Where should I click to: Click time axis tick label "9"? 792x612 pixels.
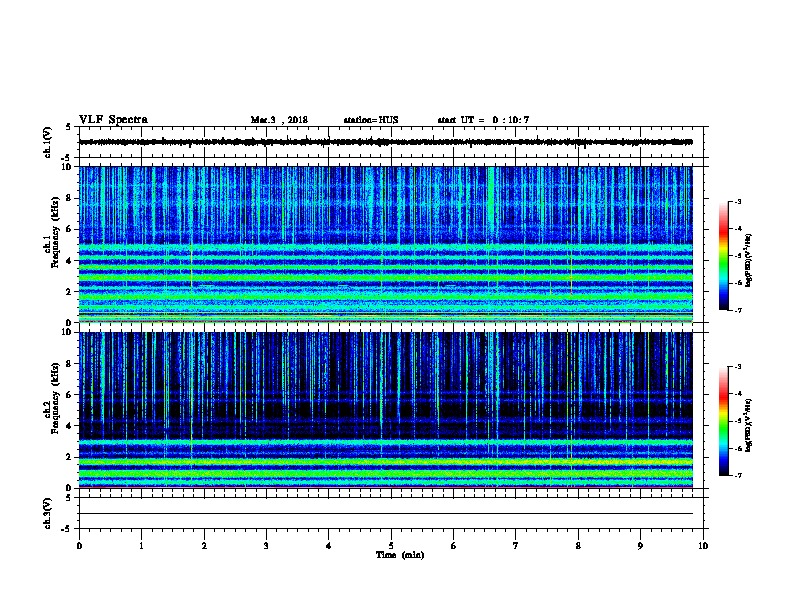pyautogui.click(x=640, y=546)
